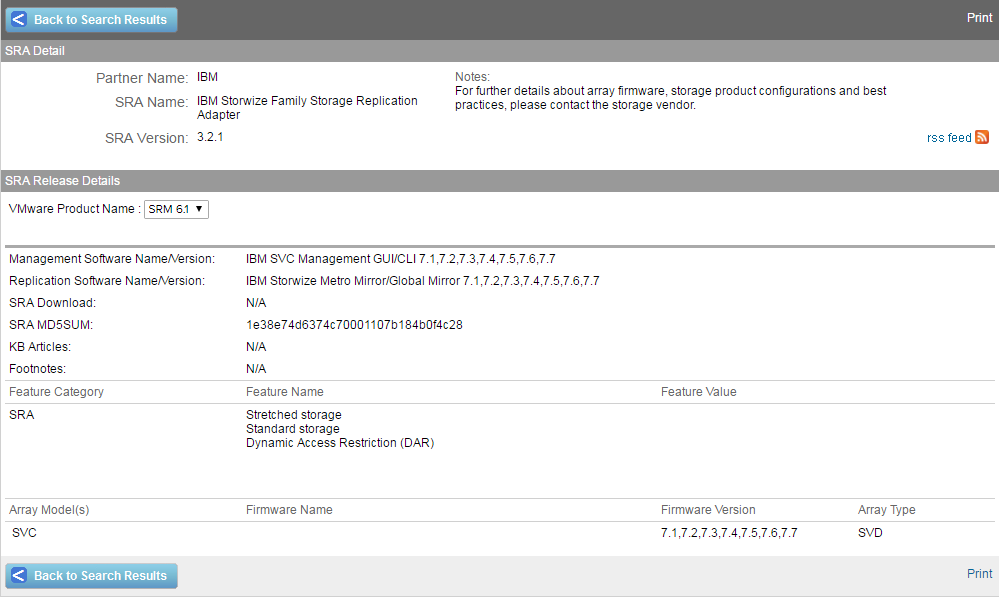Click the SRA Version value 3.2.1
Viewport: 999px width, 603px height.
point(210,137)
